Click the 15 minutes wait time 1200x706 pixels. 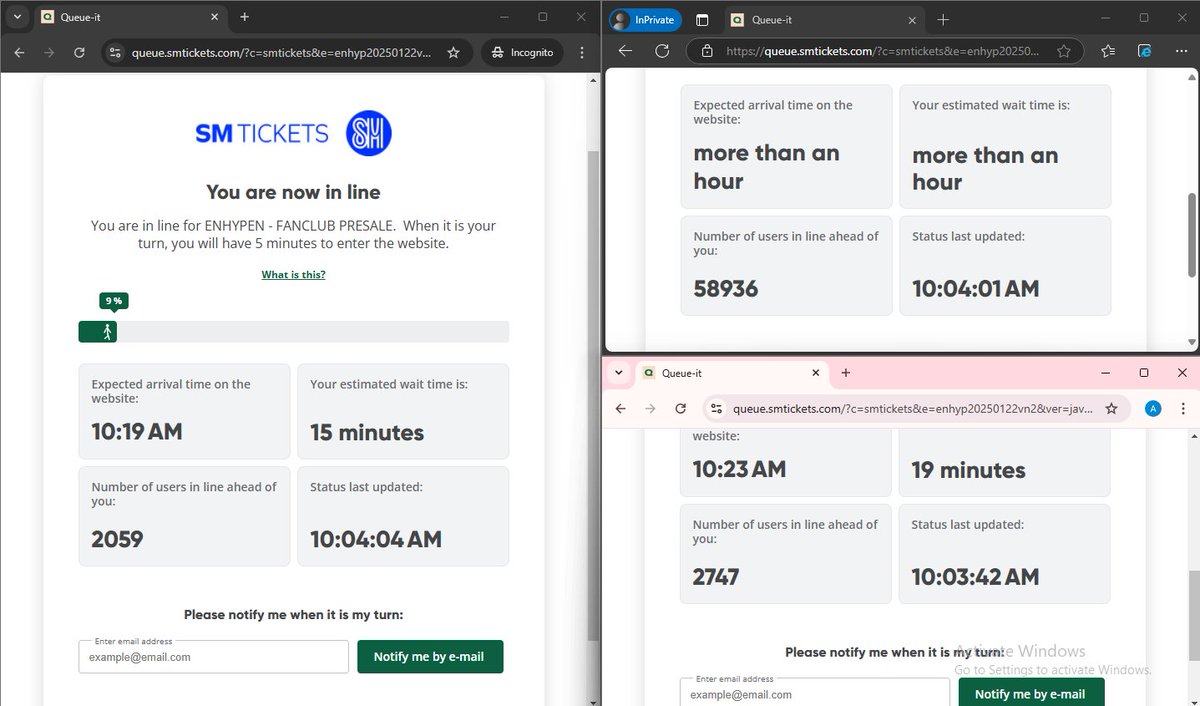point(367,433)
